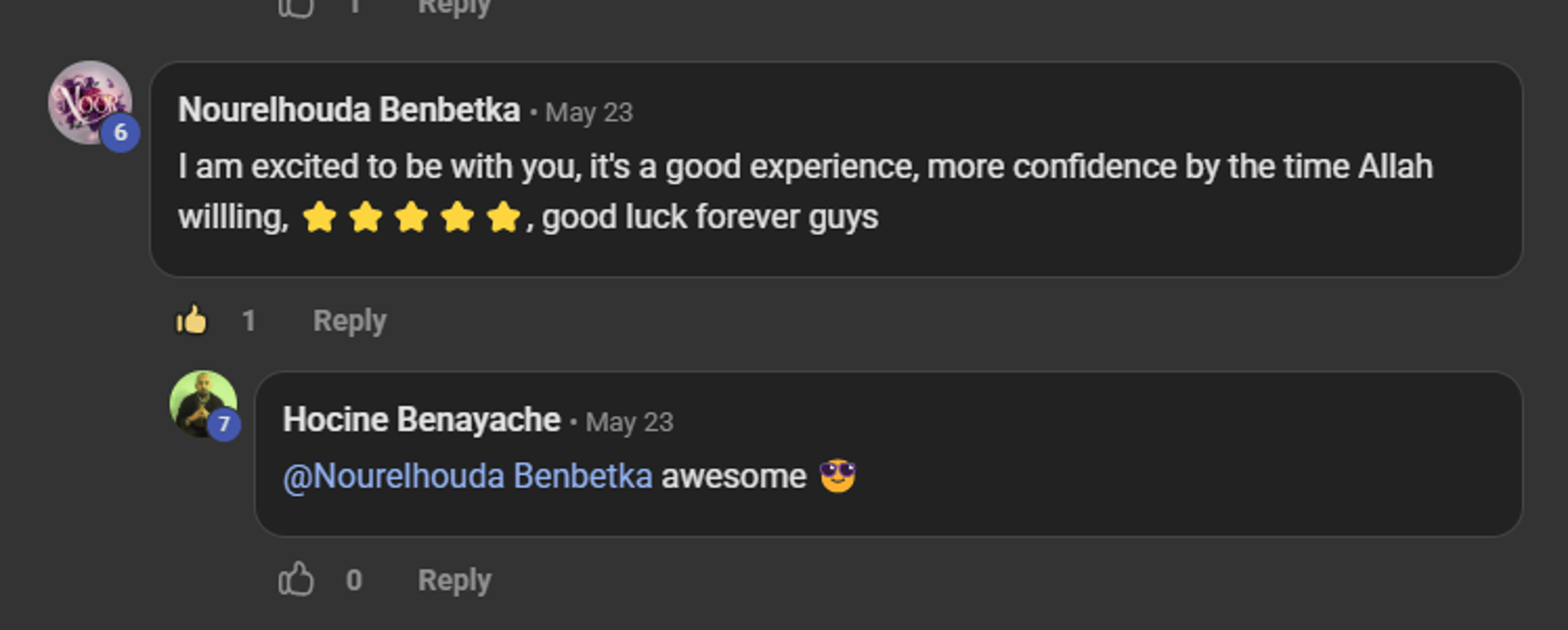Screen dimensions: 1568x630
Task: Unlike Nourelhouda's comment with yellow thumbs-up
Action: (x=192, y=320)
